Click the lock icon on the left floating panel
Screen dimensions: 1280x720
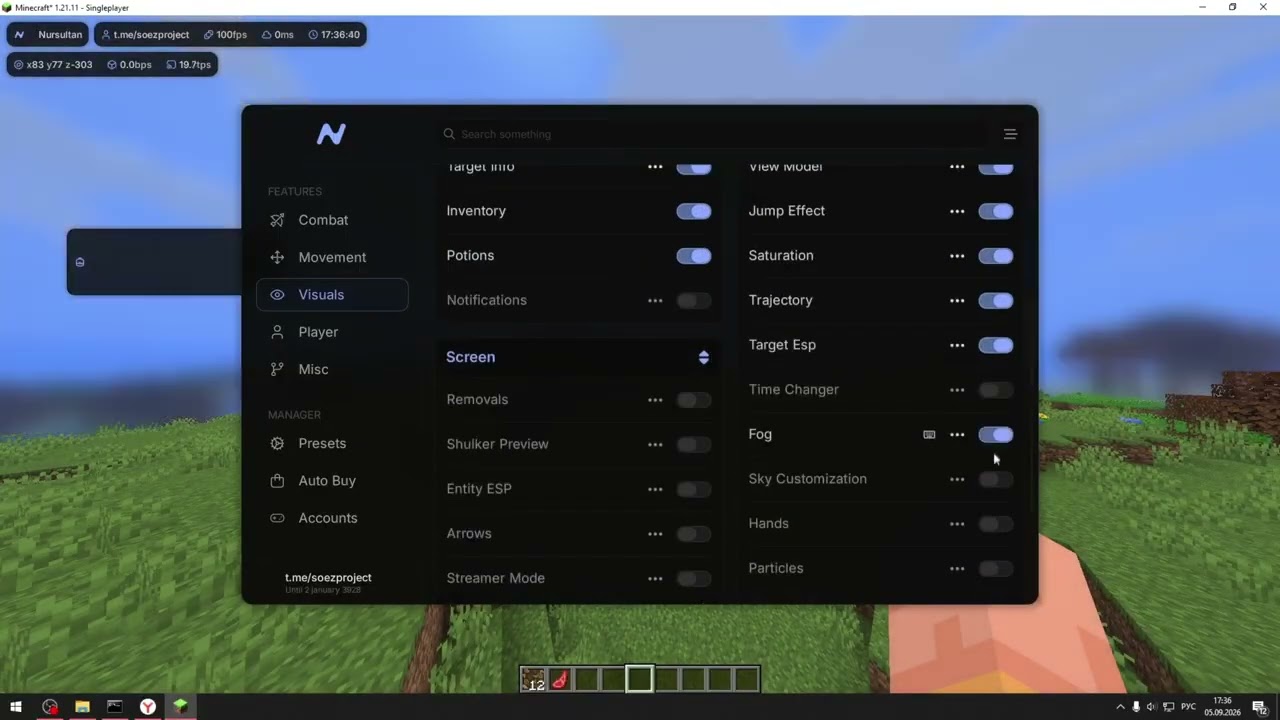[80, 262]
